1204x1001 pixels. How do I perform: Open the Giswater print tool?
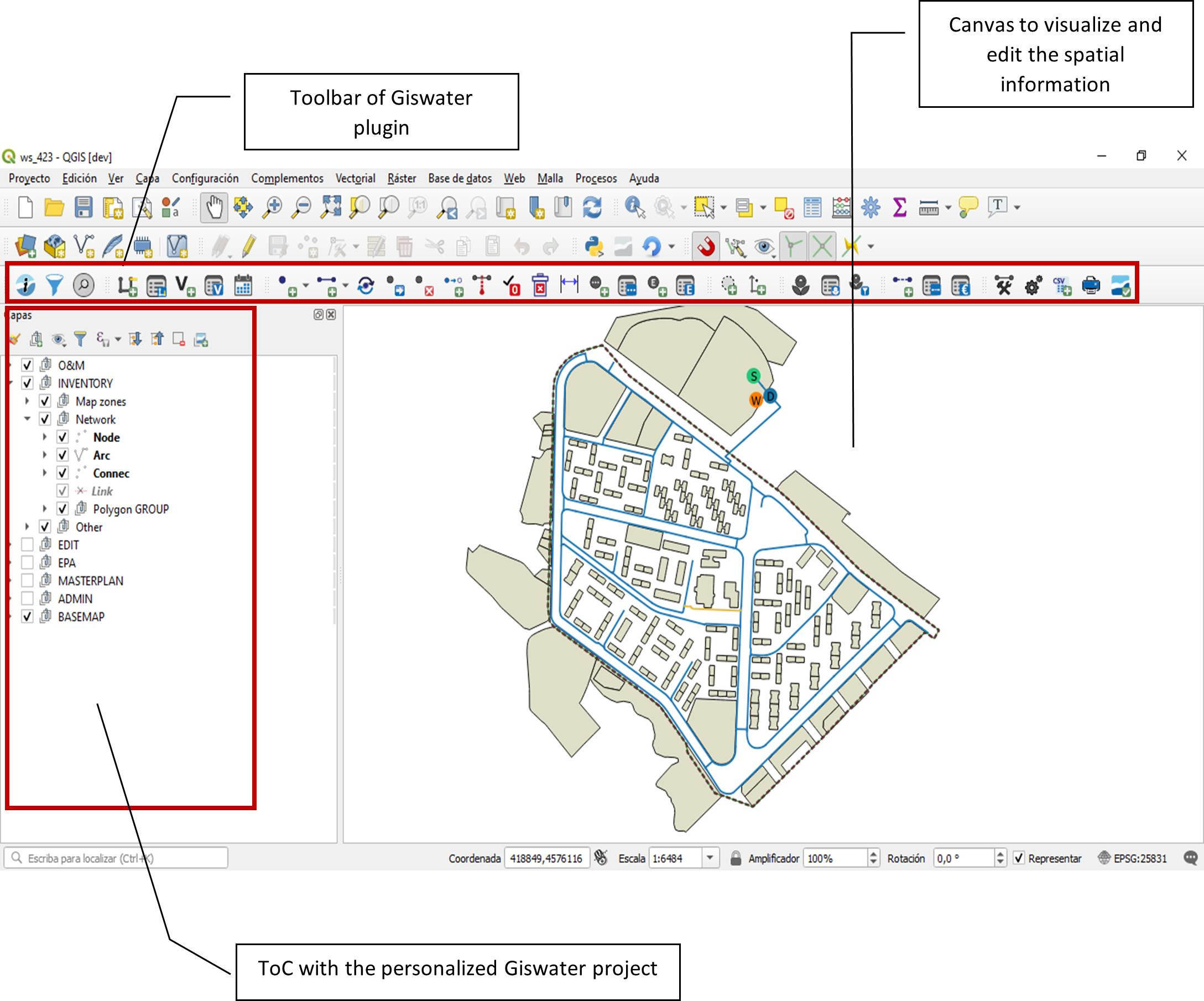(x=1092, y=285)
